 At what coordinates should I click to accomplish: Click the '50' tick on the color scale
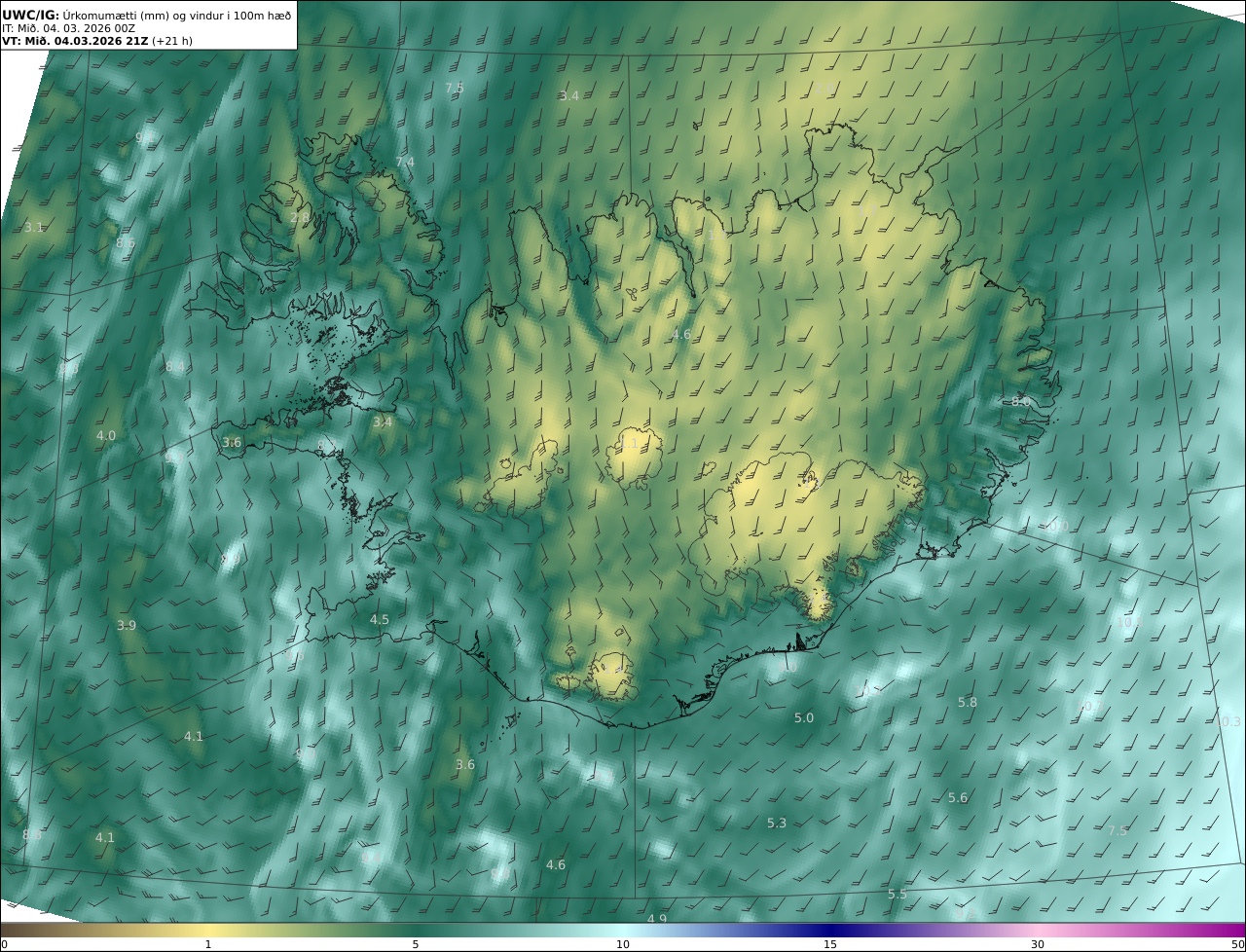tap(1238, 944)
